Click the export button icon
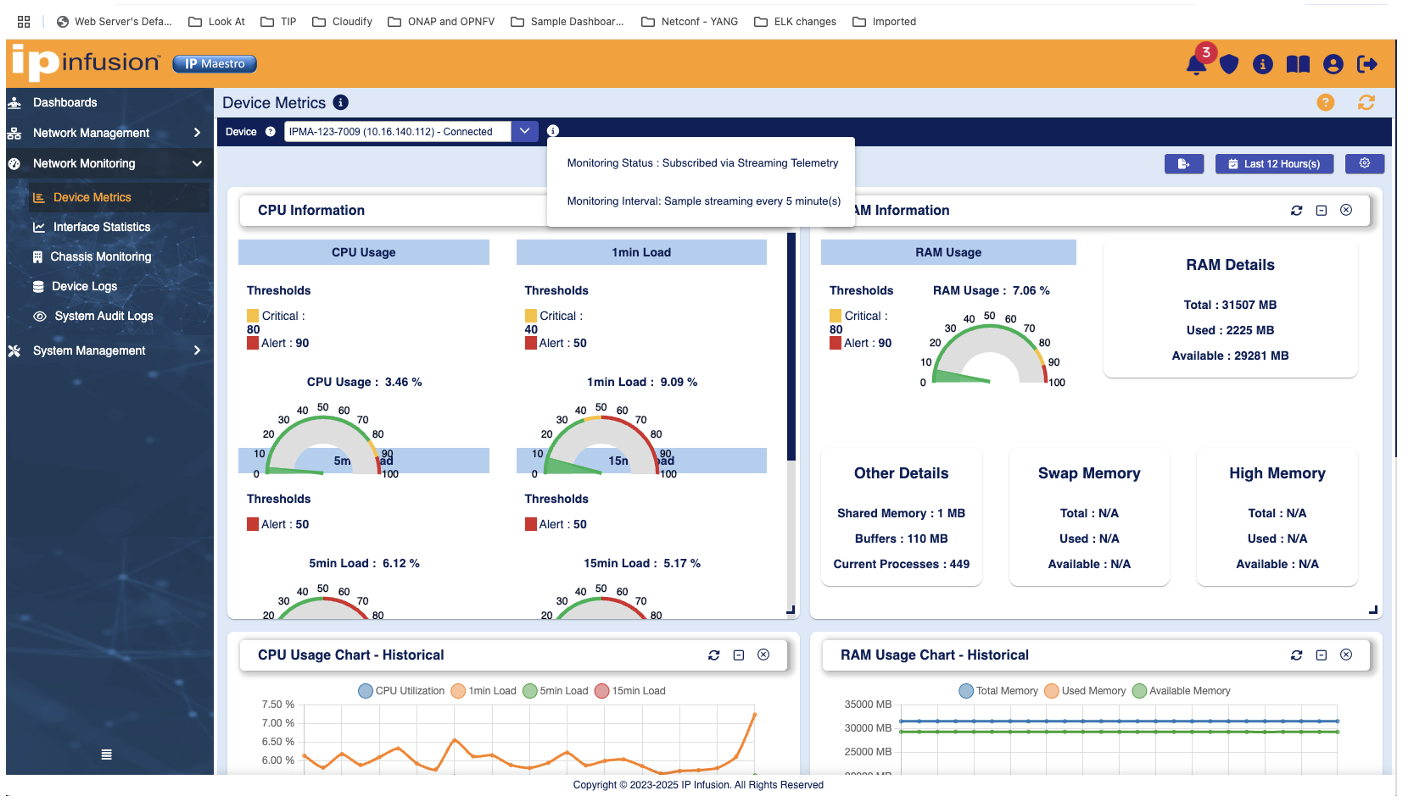Viewport: 1408px width, 804px height. click(1184, 164)
